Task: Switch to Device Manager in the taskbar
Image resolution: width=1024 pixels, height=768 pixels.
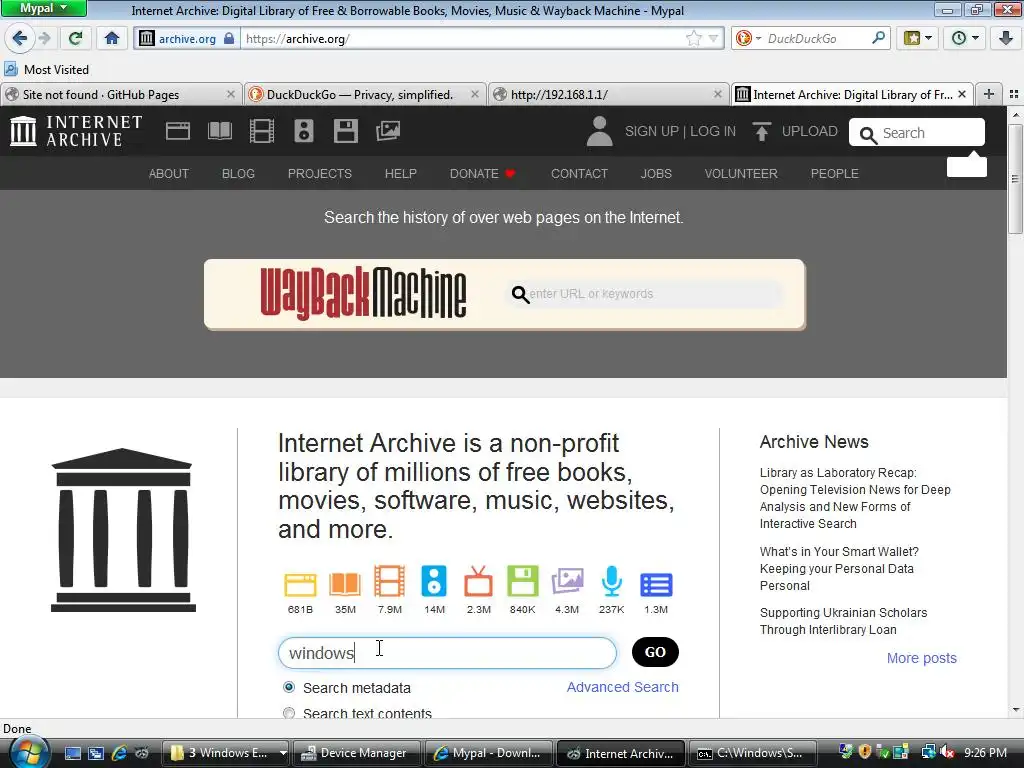Action: tap(357, 753)
